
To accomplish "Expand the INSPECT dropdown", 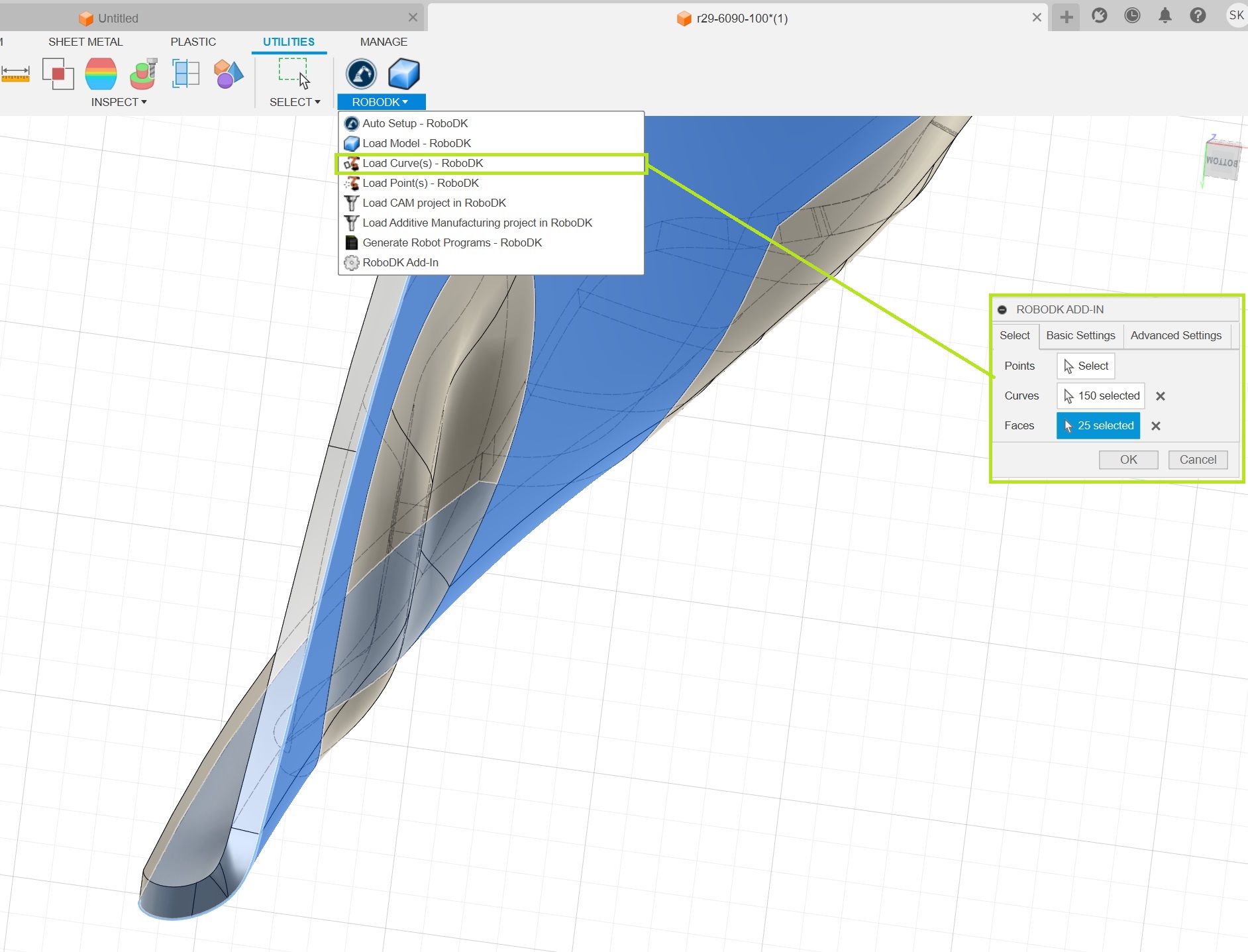I will click(119, 102).
